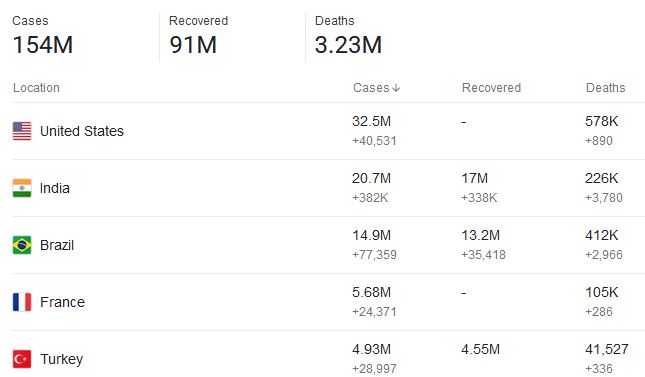Click the France flag icon
Screen dimensions: 645x377
click(22, 302)
